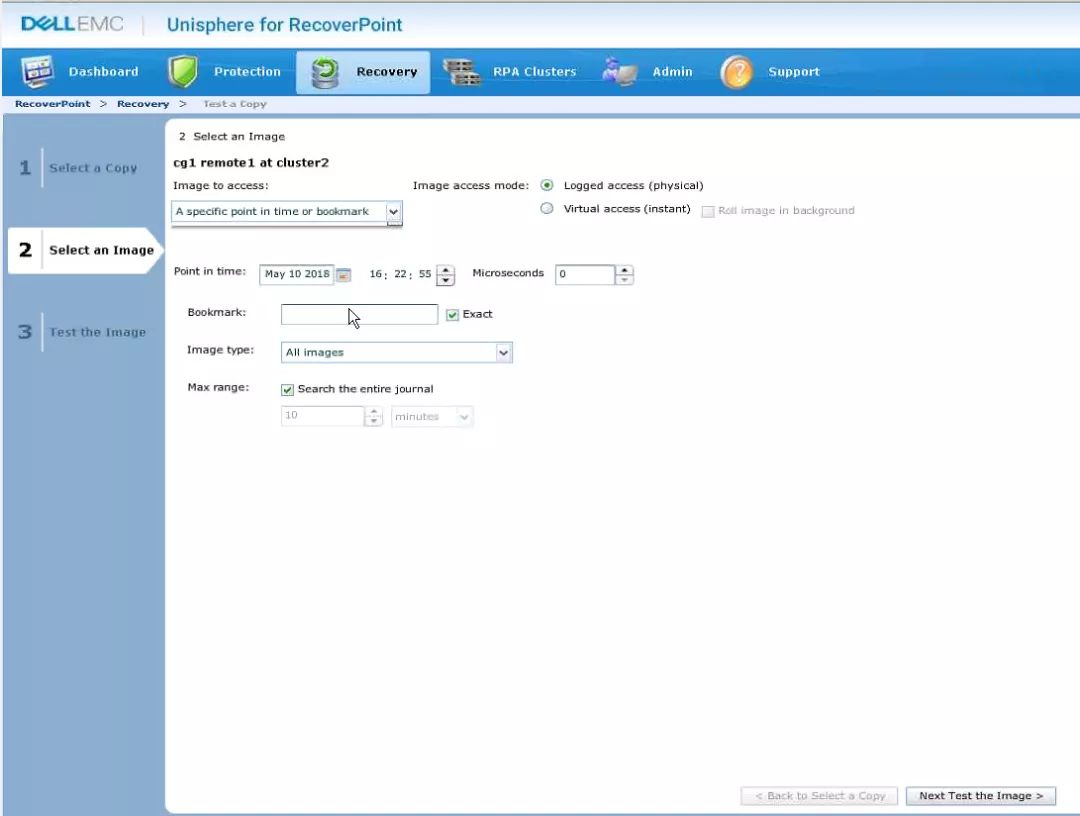Viewport: 1080px width, 816px height.
Task: Click the cg1 remote1 at cluster2 heading
Action: click(x=251, y=163)
